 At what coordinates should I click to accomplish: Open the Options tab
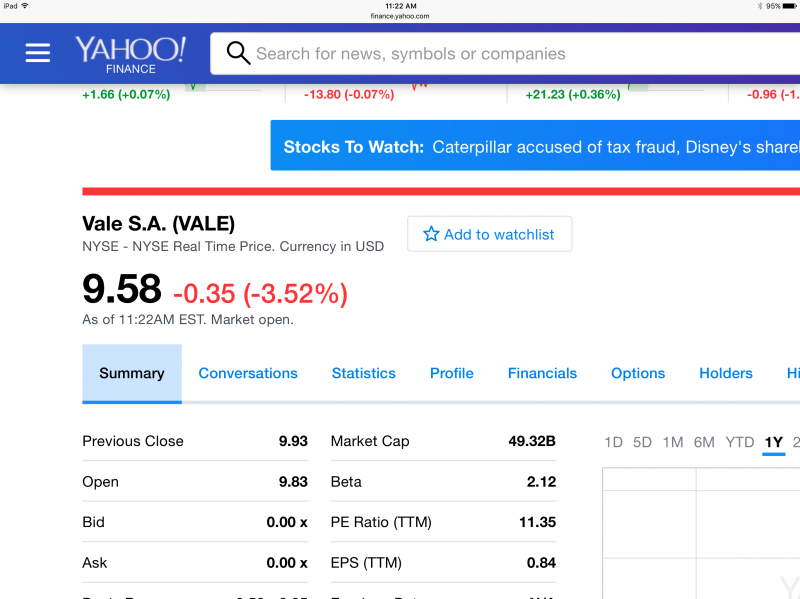[637, 373]
